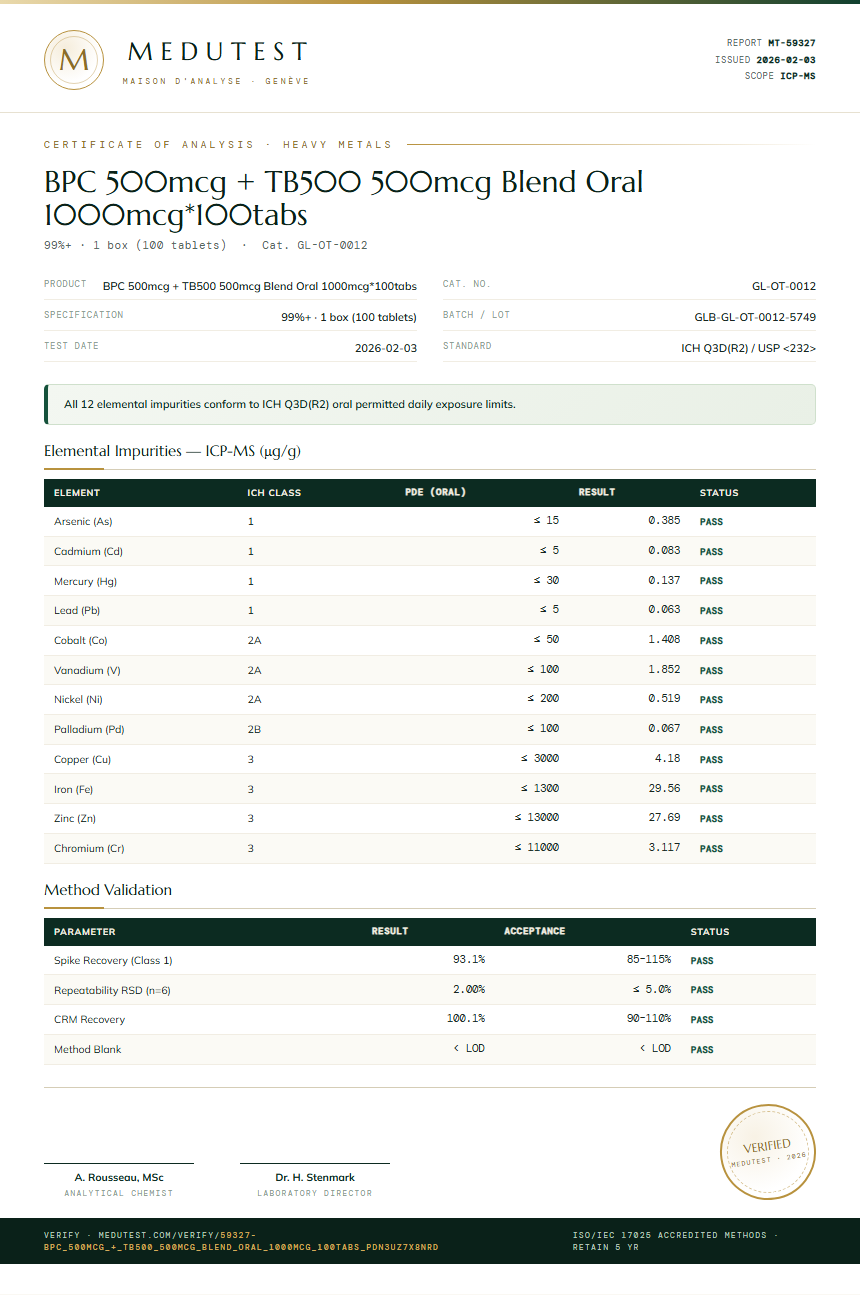This screenshot has height=1295, width=860.
Task: Click the Chromium (Cr) row label
Action: (x=89, y=848)
